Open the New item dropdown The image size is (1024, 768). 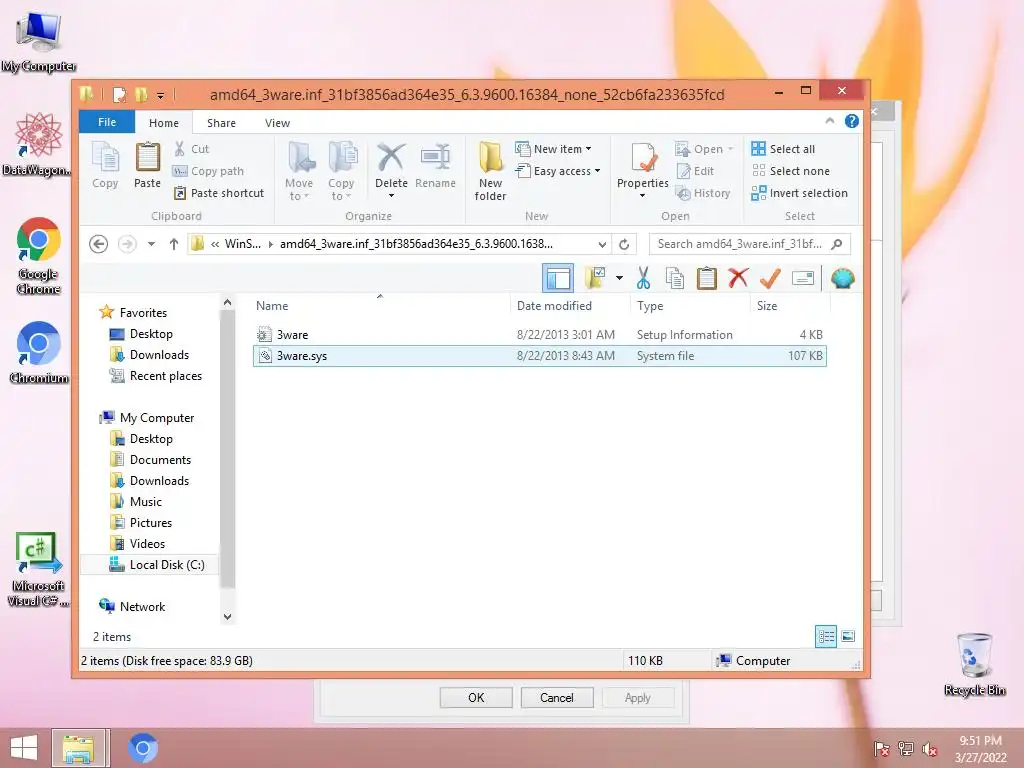click(x=554, y=149)
